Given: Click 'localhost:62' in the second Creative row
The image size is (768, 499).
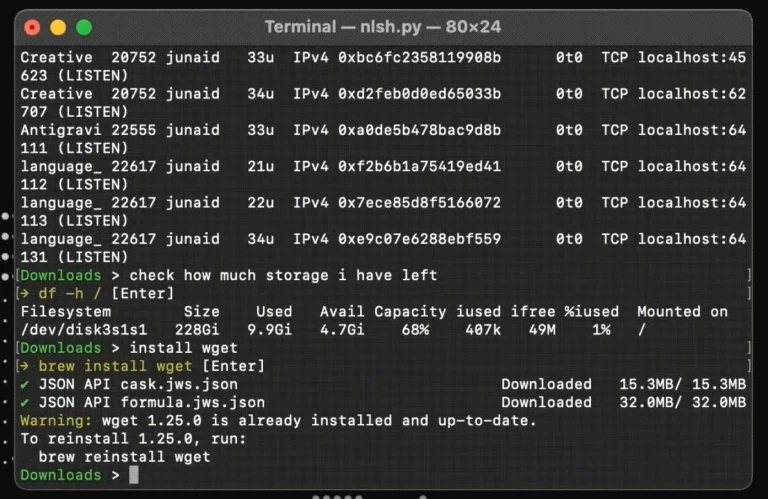Looking at the screenshot, I should pos(692,94).
